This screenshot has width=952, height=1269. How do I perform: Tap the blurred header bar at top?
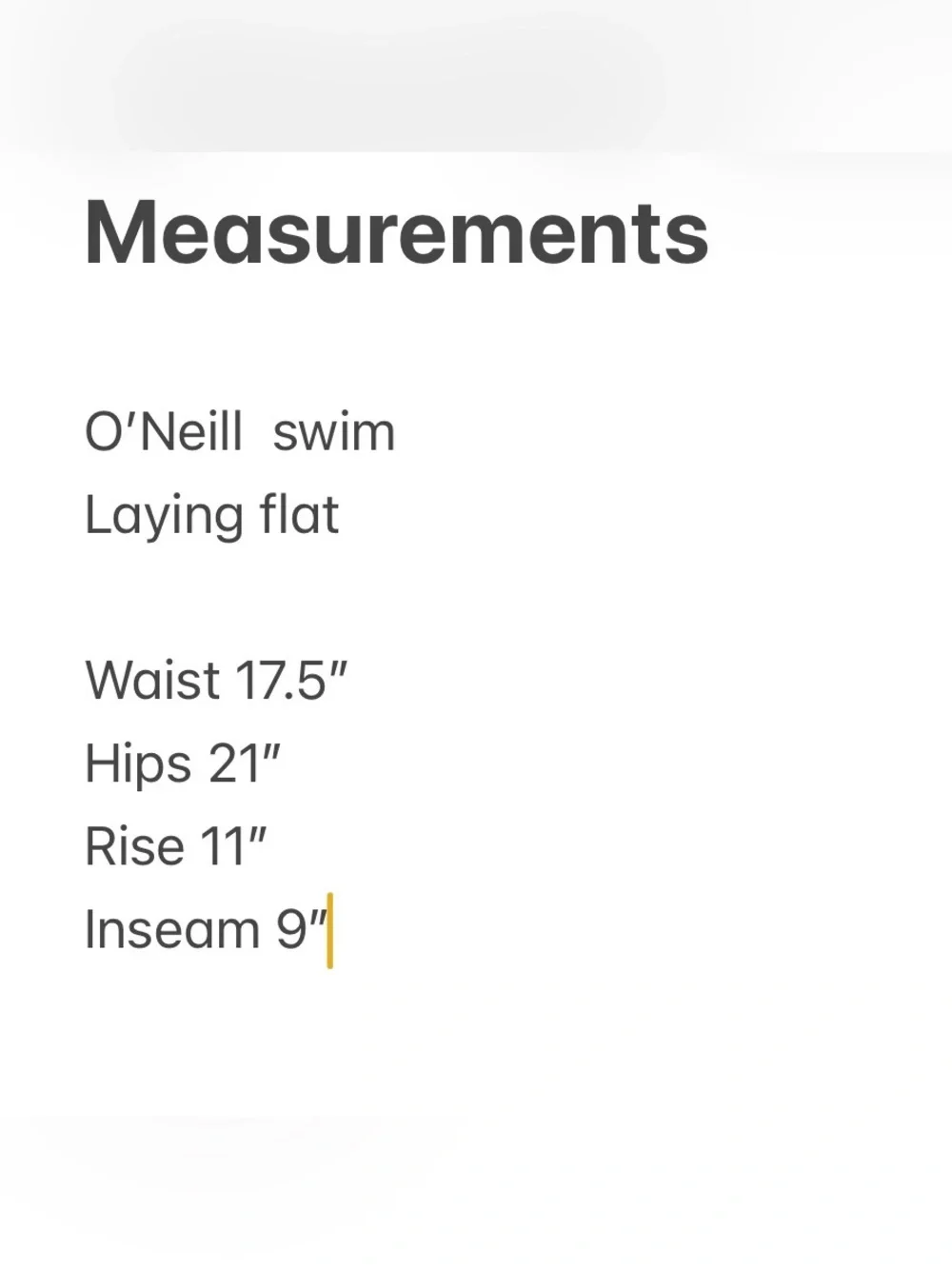coord(476,76)
